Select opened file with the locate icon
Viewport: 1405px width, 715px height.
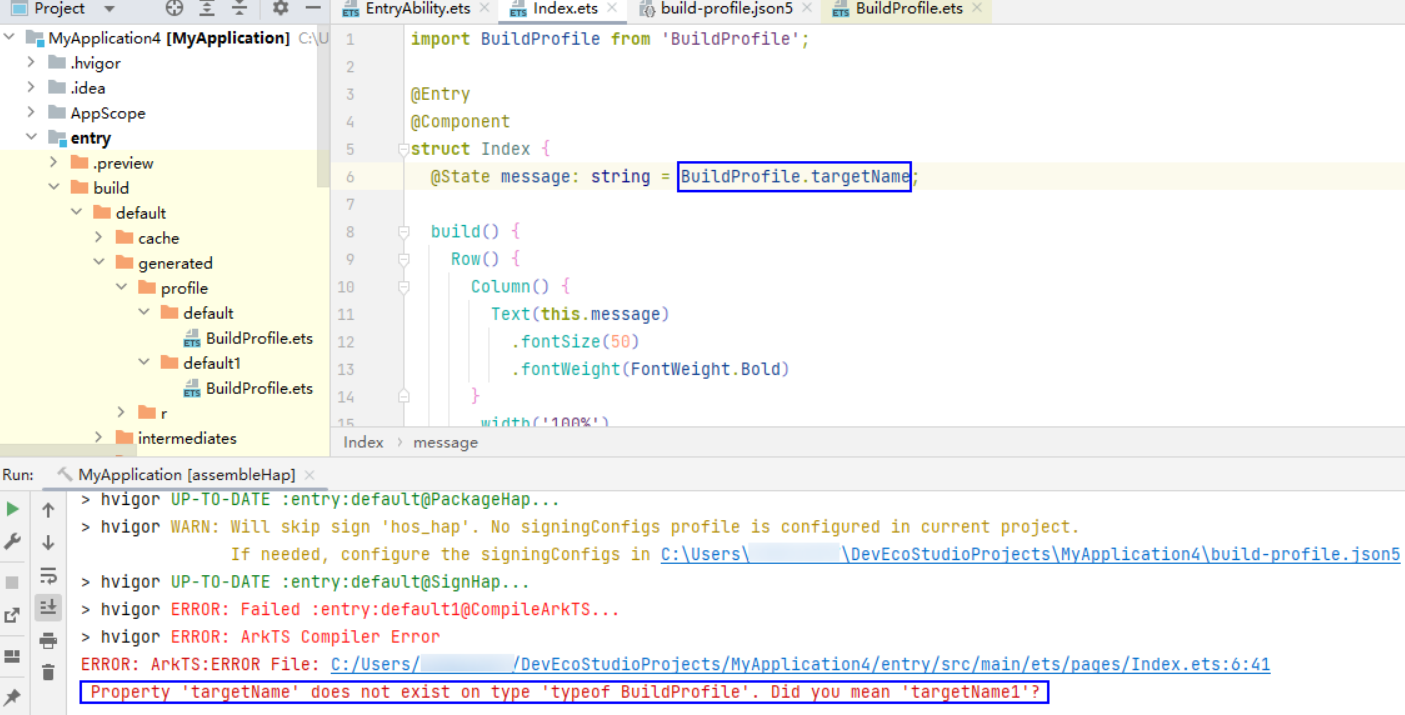(175, 9)
